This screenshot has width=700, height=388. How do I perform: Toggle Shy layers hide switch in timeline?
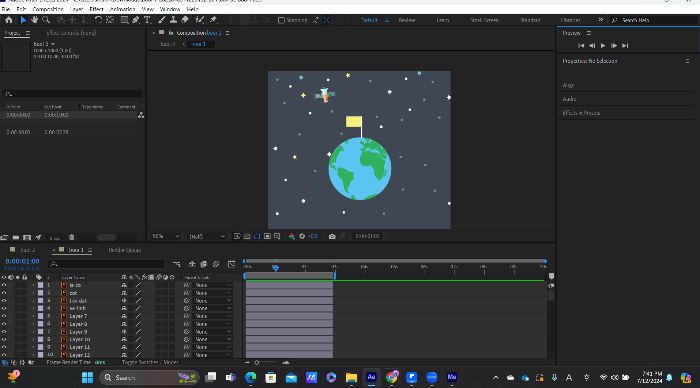pos(192,264)
